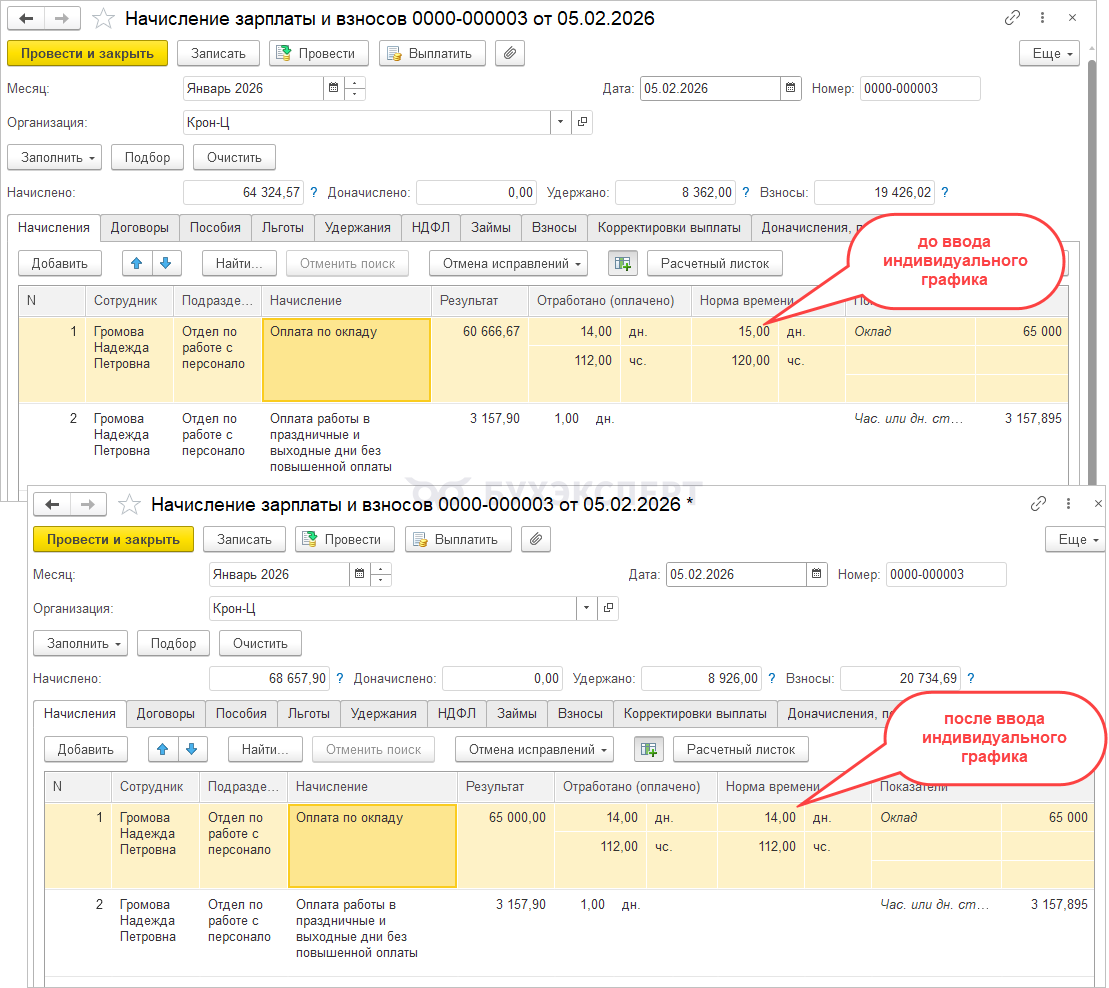The height and width of the screenshot is (988, 1109).
Task: Click Расчетный листок button in the upper window
Action: click(714, 263)
